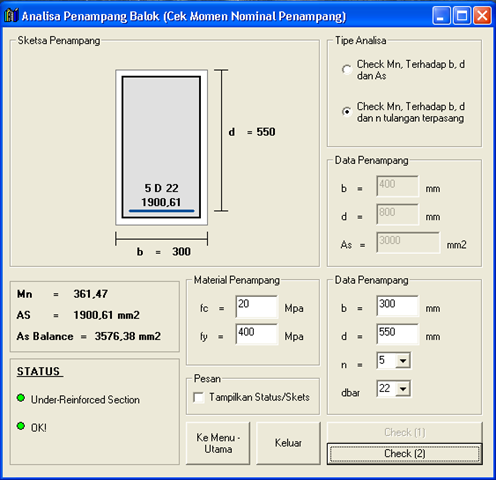This screenshot has width=496, height=480.
Task: Click the green Under-Reinforced Section indicator
Action: 21,398
